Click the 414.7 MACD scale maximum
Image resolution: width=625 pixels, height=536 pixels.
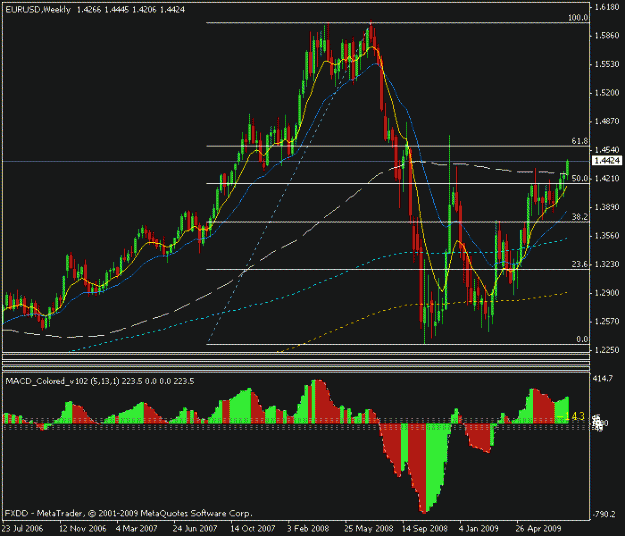(x=603, y=378)
